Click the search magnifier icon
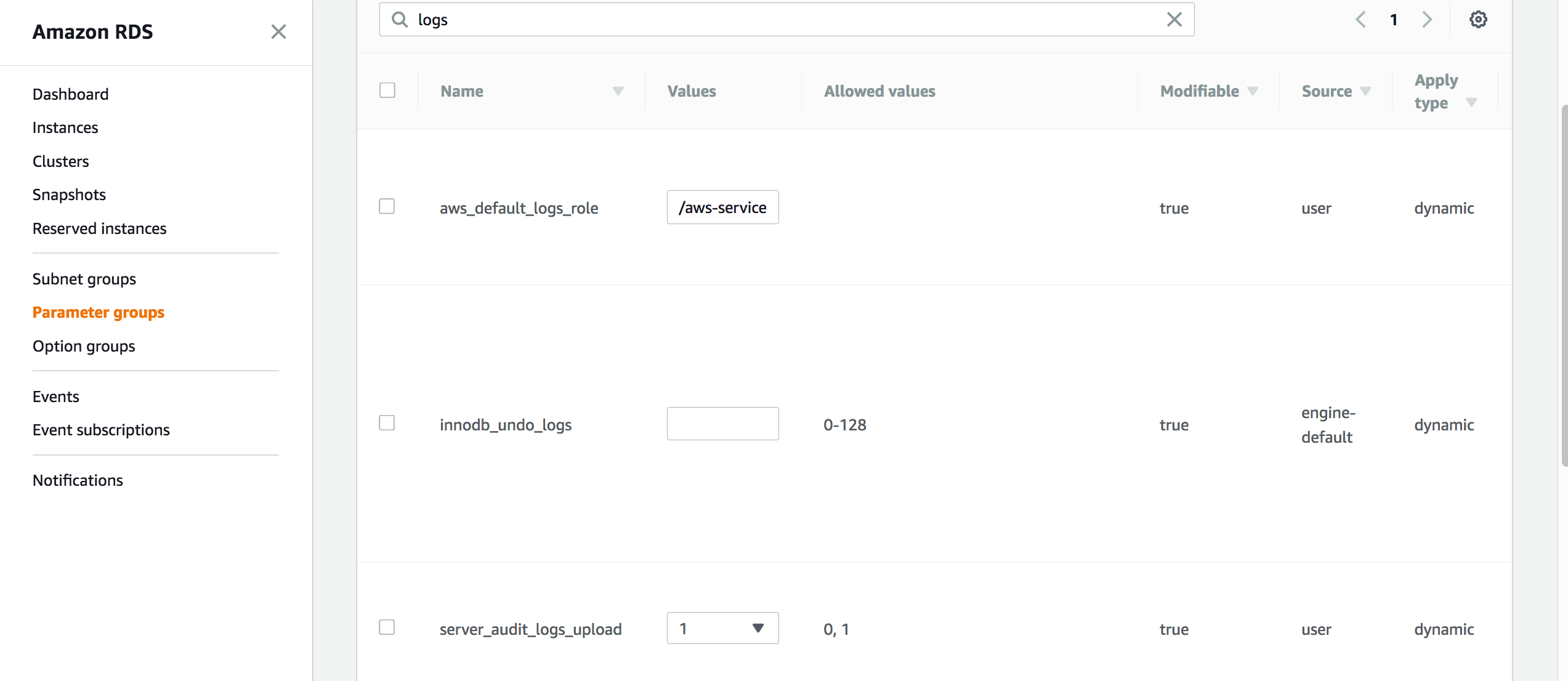Screen dimensions: 1568x681 pyautogui.click(x=400, y=20)
